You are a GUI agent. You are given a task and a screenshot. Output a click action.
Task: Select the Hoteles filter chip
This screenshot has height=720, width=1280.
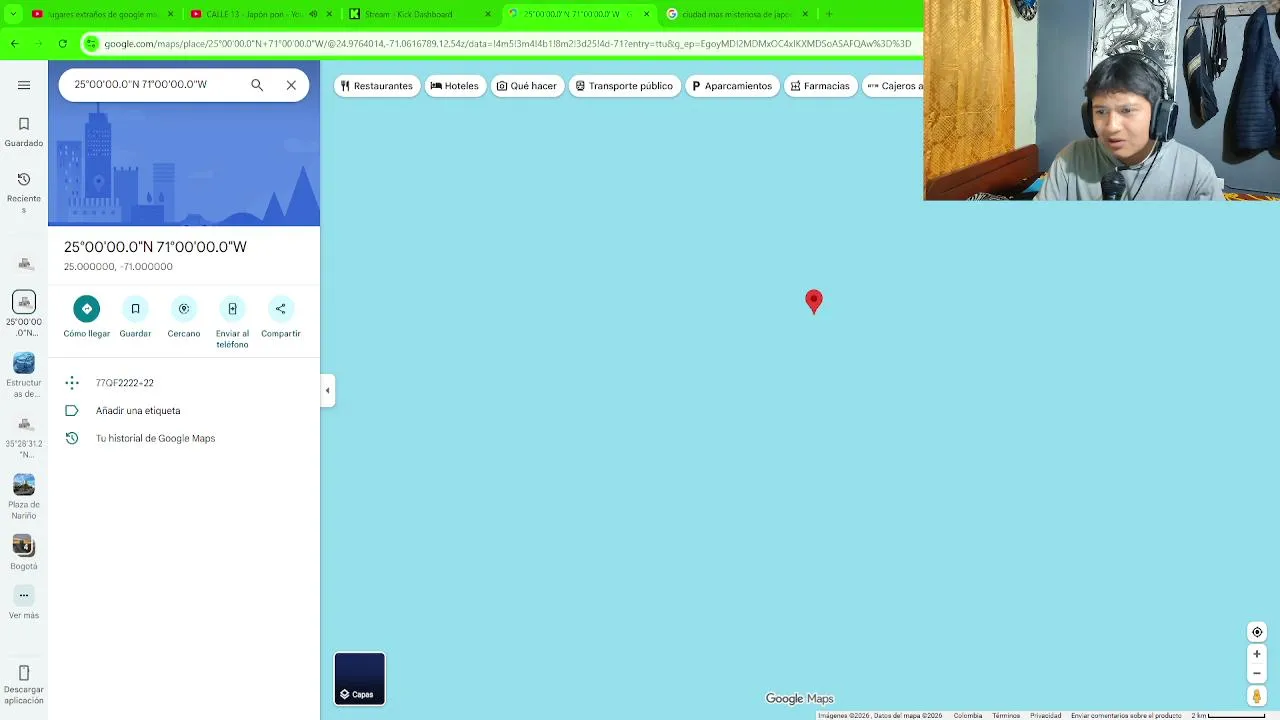(454, 86)
